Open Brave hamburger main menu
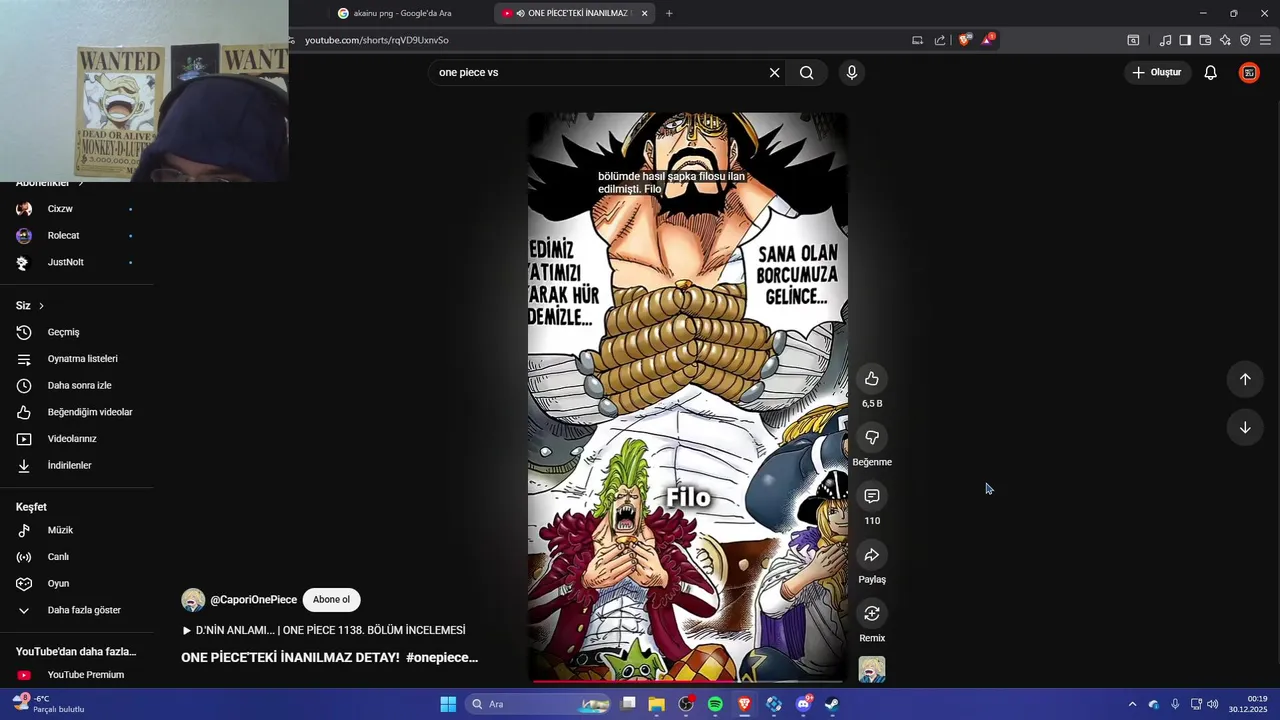The width and height of the screenshot is (1280, 720). pyautogui.click(x=1265, y=40)
